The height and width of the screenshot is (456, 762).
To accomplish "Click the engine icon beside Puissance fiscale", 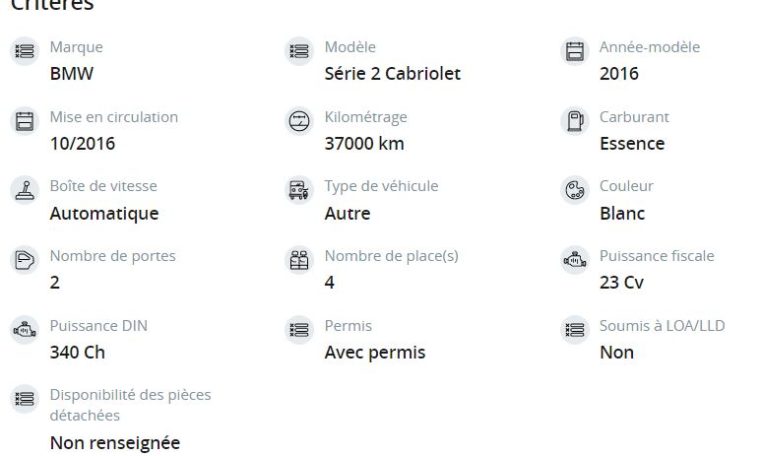I will pos(575,260).
